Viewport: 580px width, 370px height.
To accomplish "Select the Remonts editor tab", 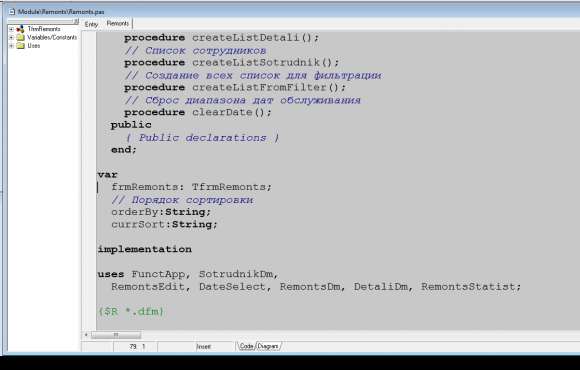I will (x=118, y=24).
